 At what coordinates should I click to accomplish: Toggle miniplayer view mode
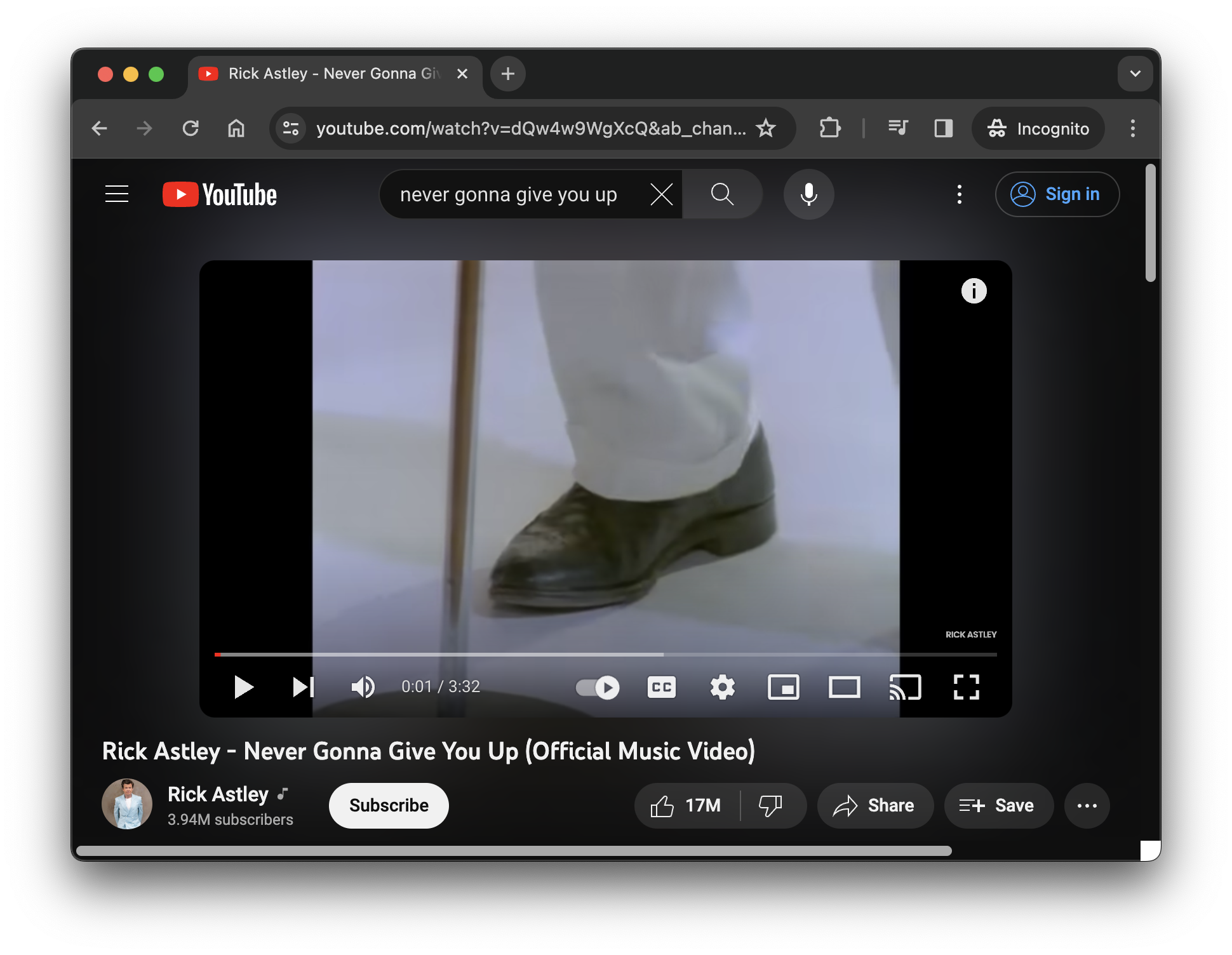pyautogui.click(x=783, y=685)
